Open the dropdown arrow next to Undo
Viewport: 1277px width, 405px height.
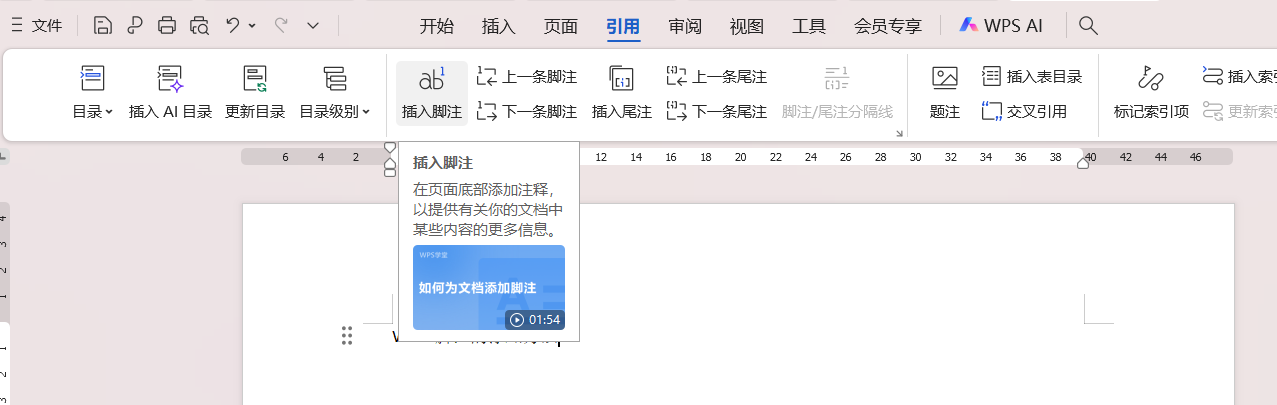[252, 26]
